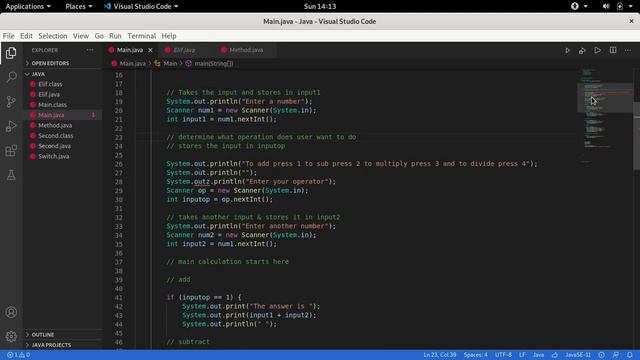The image size is (640, 360).
Task: Open the Testing flask view
Action: (x=11, y=175)
